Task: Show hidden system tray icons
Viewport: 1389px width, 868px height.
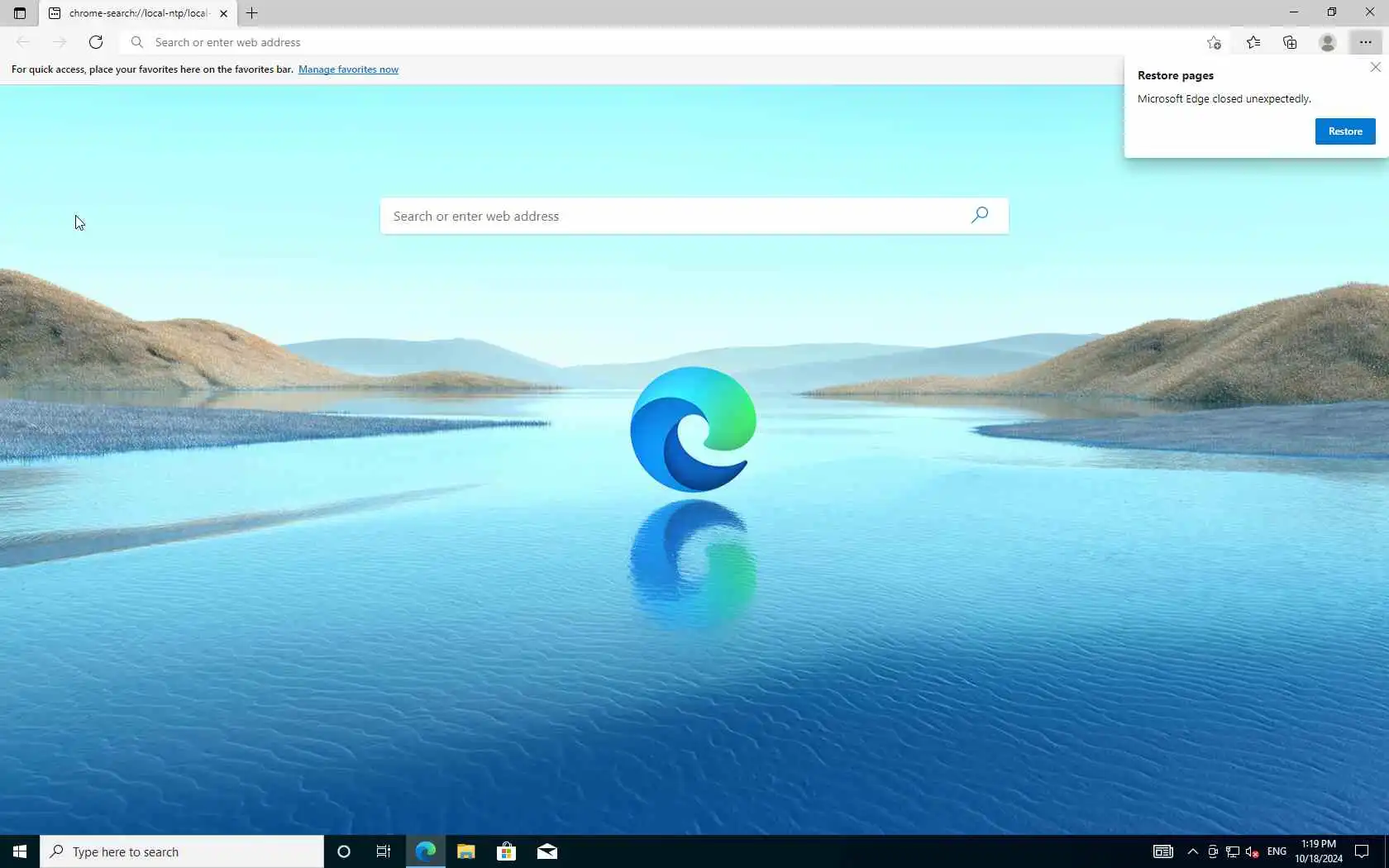Action: pos(1192,851)
